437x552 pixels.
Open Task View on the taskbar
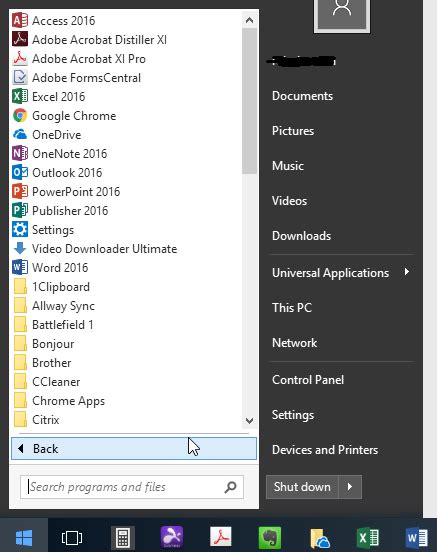pos(72,538)
